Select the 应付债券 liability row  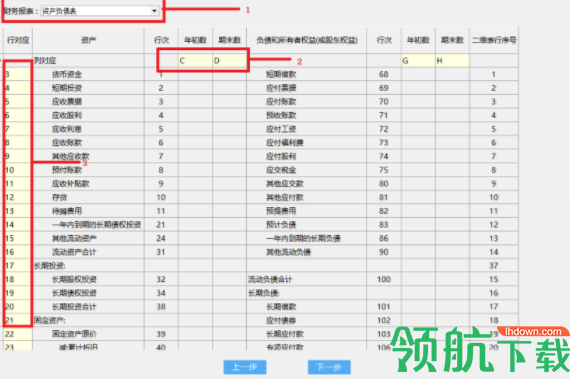coord(281,320)
